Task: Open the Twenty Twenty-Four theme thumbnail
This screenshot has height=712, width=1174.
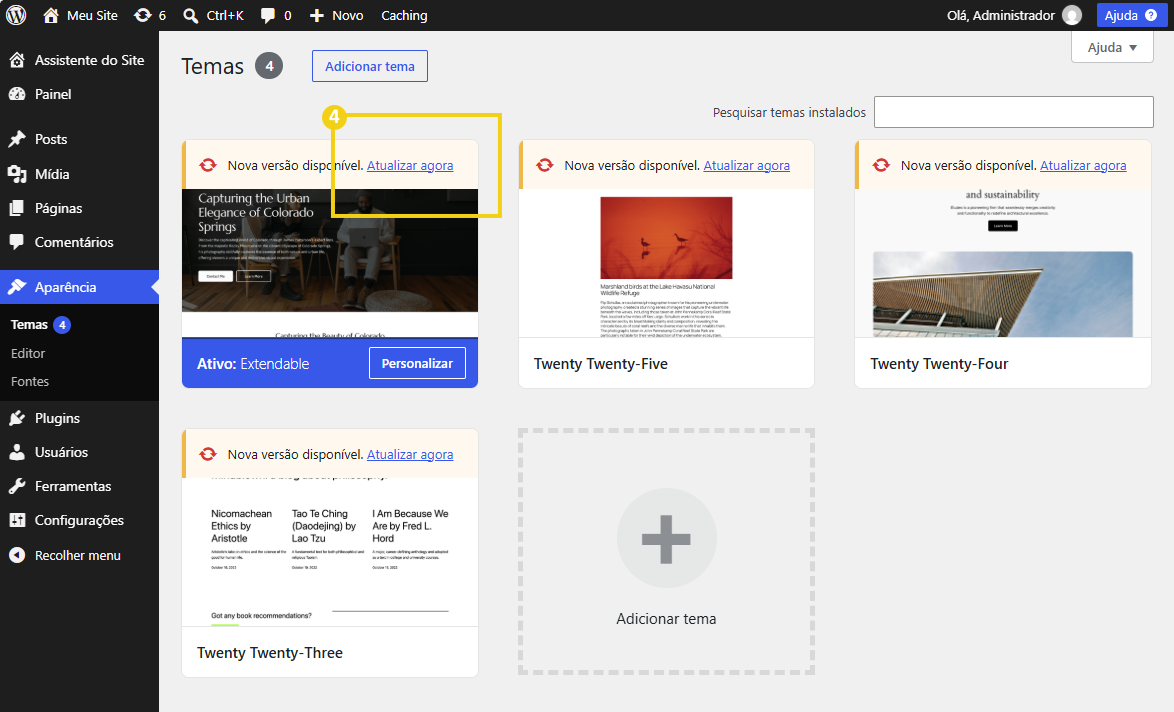Action: [1003, 263]
